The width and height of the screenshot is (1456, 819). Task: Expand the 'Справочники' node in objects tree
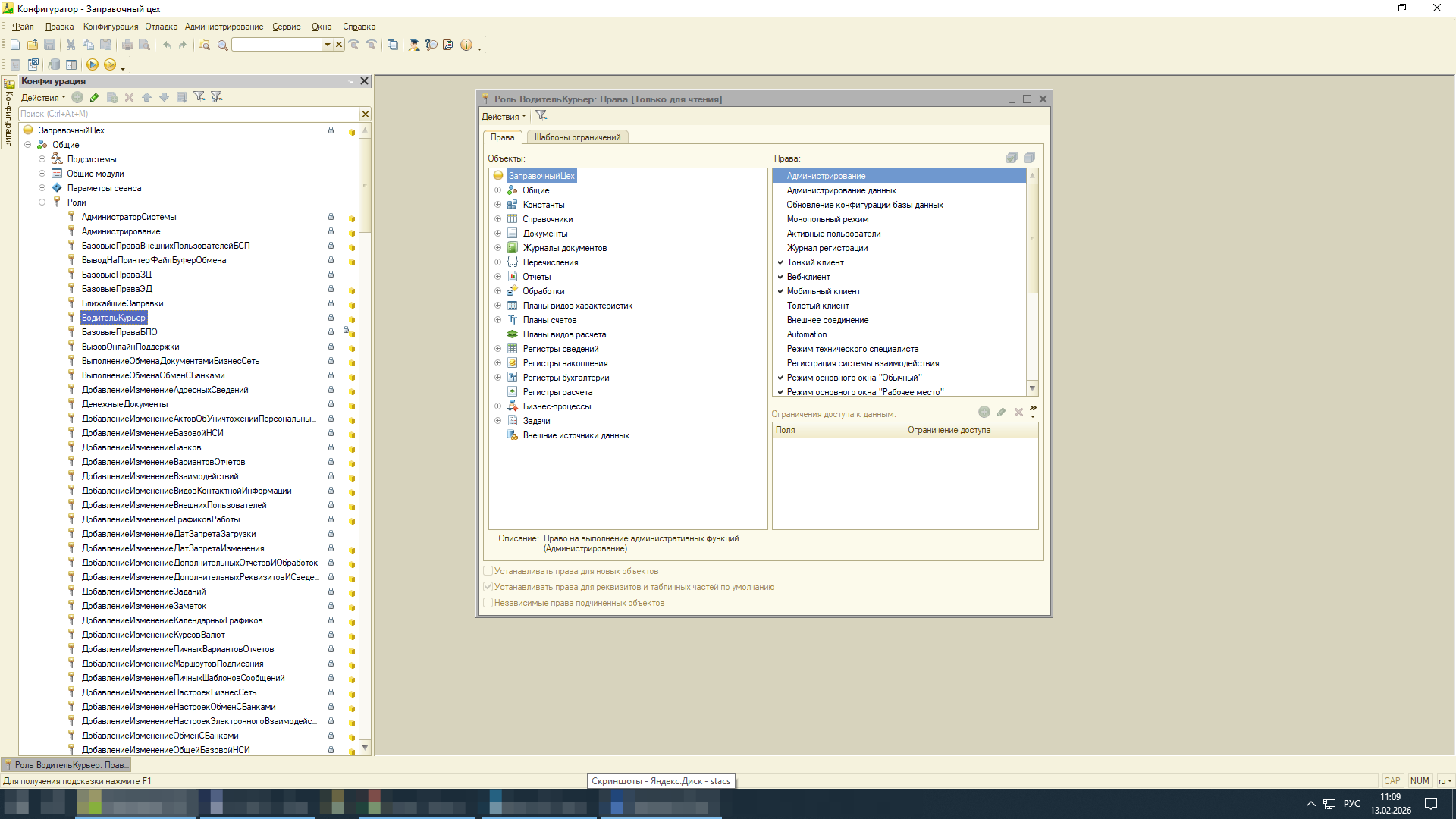(x=497, y=219)
